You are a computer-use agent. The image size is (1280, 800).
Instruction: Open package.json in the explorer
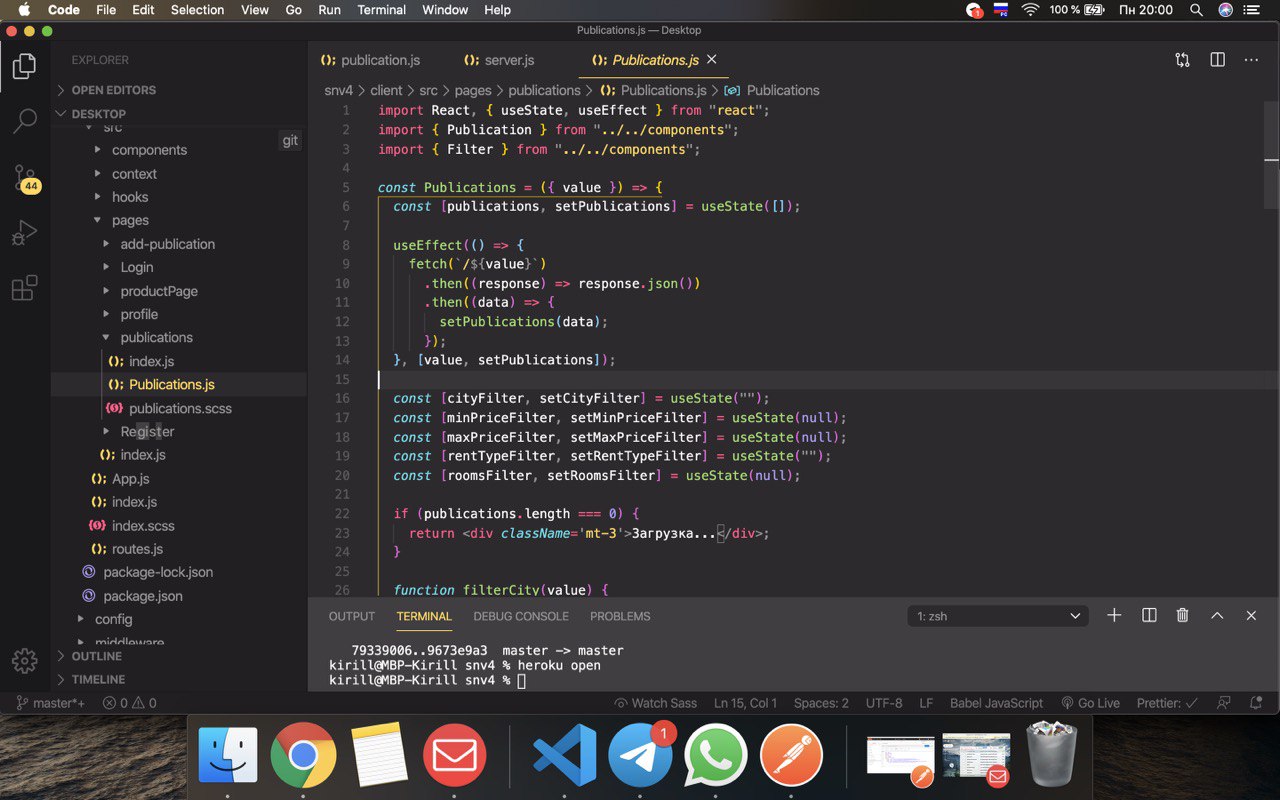pyautogui.click(x=143, y=596)
